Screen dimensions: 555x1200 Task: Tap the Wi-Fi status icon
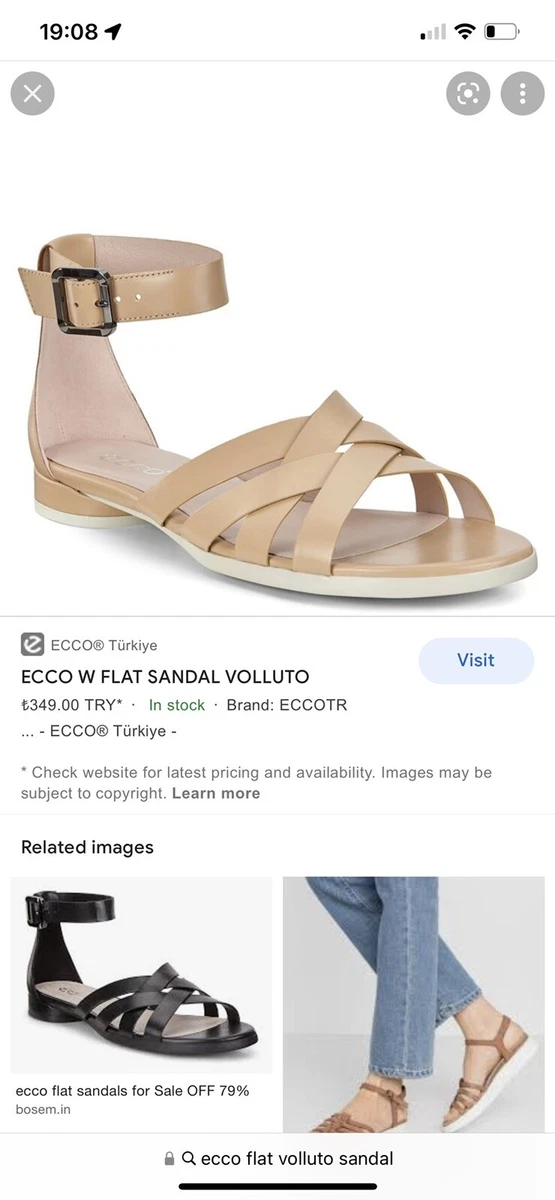(464, 31)
